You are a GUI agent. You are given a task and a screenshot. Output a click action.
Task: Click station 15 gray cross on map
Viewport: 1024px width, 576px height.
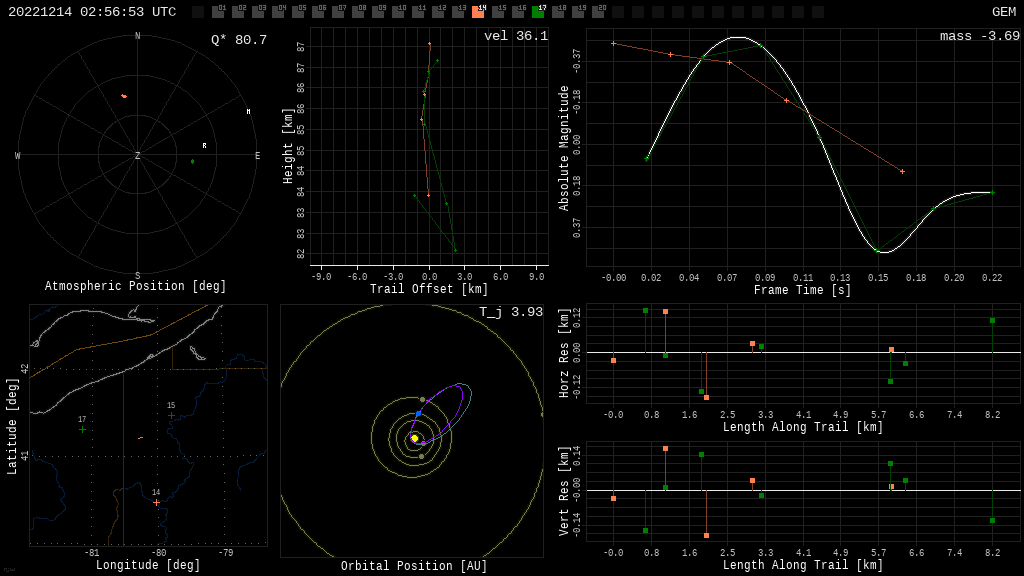coord(171,415)
